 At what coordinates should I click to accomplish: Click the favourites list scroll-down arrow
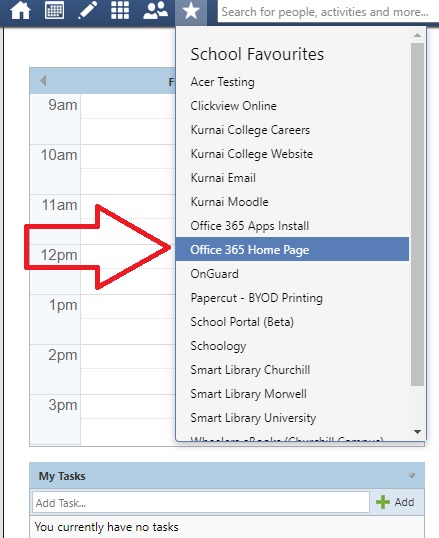417,432
